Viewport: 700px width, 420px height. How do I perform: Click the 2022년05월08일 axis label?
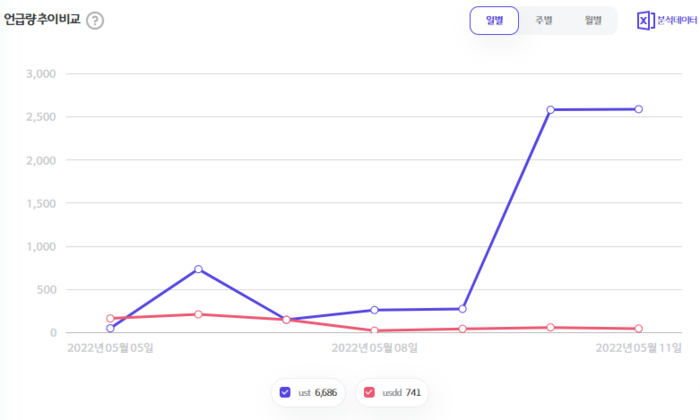point(374,348)
